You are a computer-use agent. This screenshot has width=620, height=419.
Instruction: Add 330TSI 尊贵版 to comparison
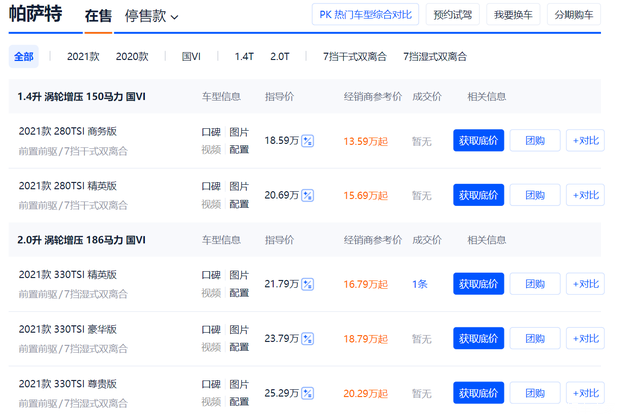(x=585, y=393)
